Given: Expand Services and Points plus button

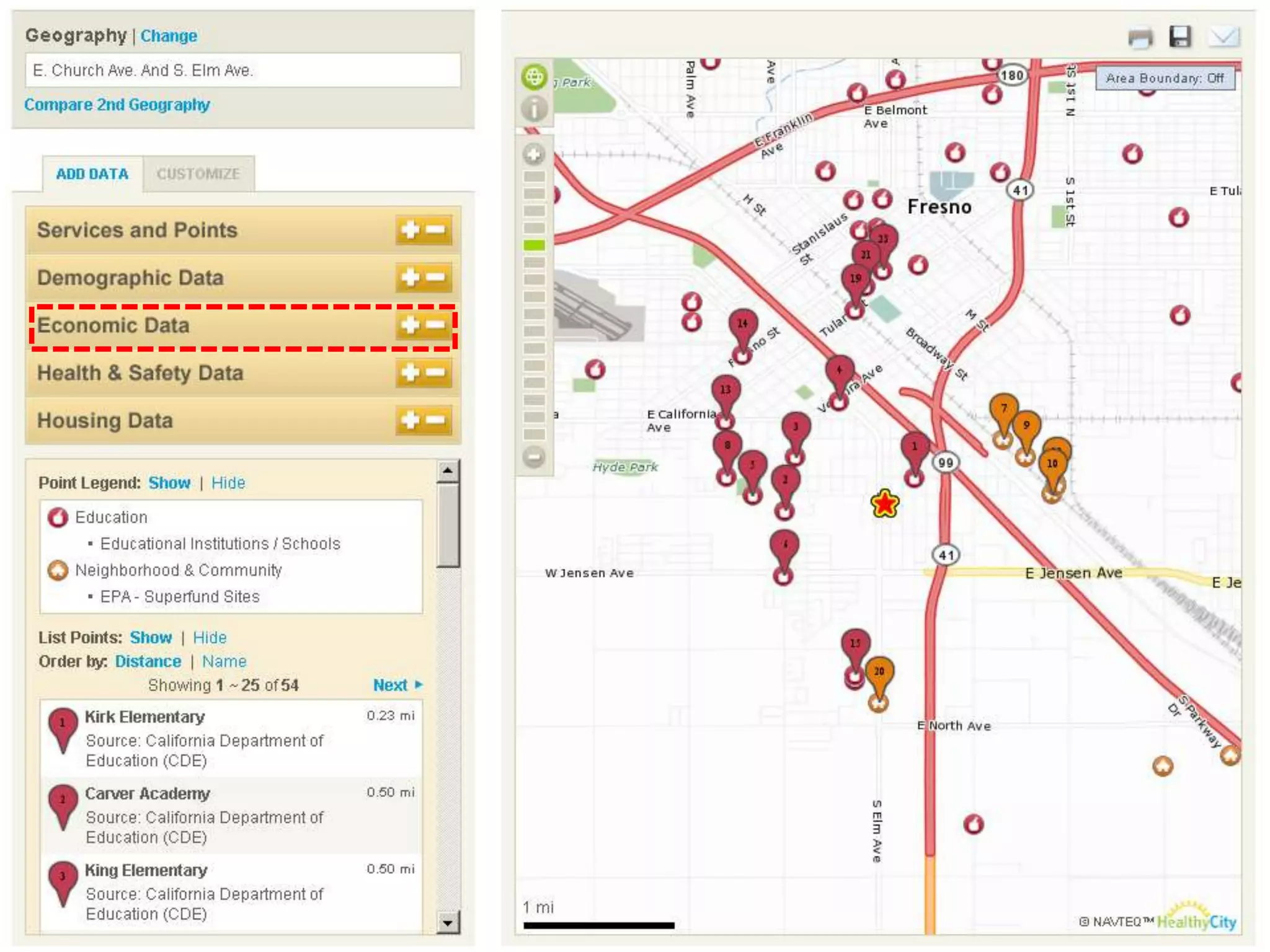Looking at the screenshot, I should [x=410, y=230].
